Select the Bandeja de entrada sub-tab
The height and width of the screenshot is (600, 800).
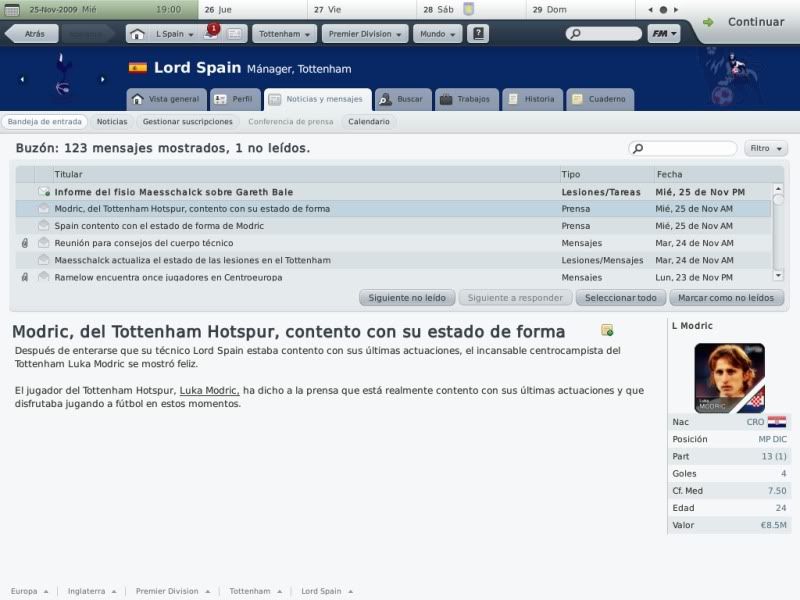(x=44, y=121)
